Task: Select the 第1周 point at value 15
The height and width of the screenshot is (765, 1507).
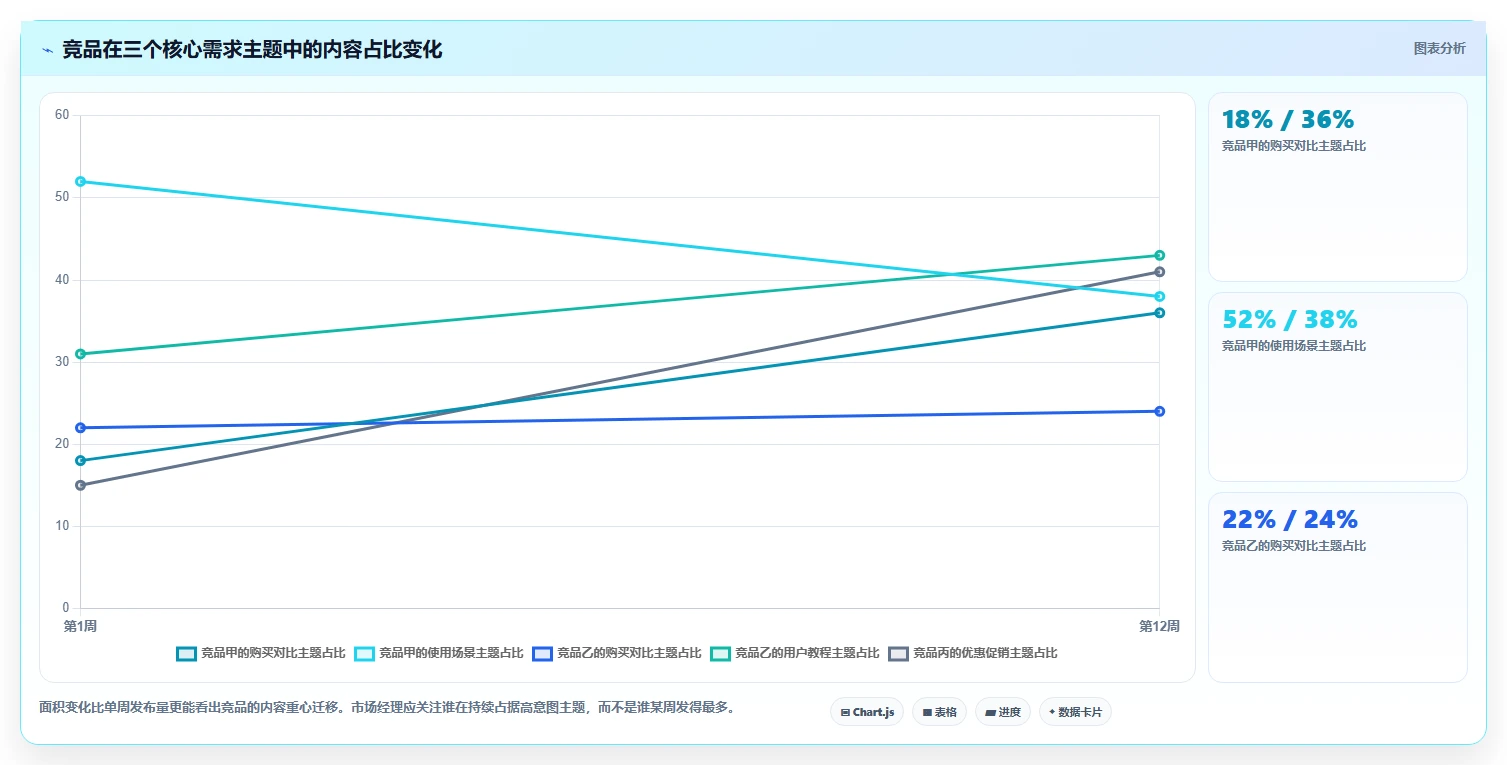Action: [x=80, y=485]
